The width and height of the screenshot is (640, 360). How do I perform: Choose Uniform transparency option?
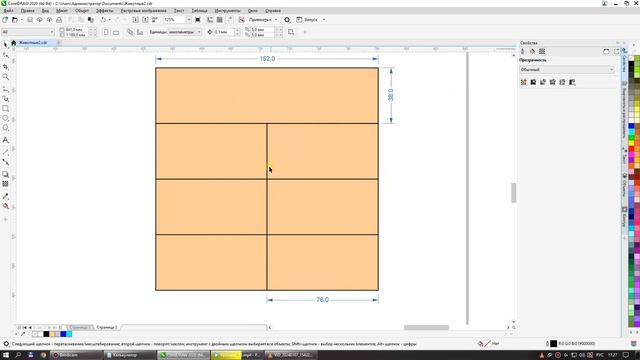(533, 82)
